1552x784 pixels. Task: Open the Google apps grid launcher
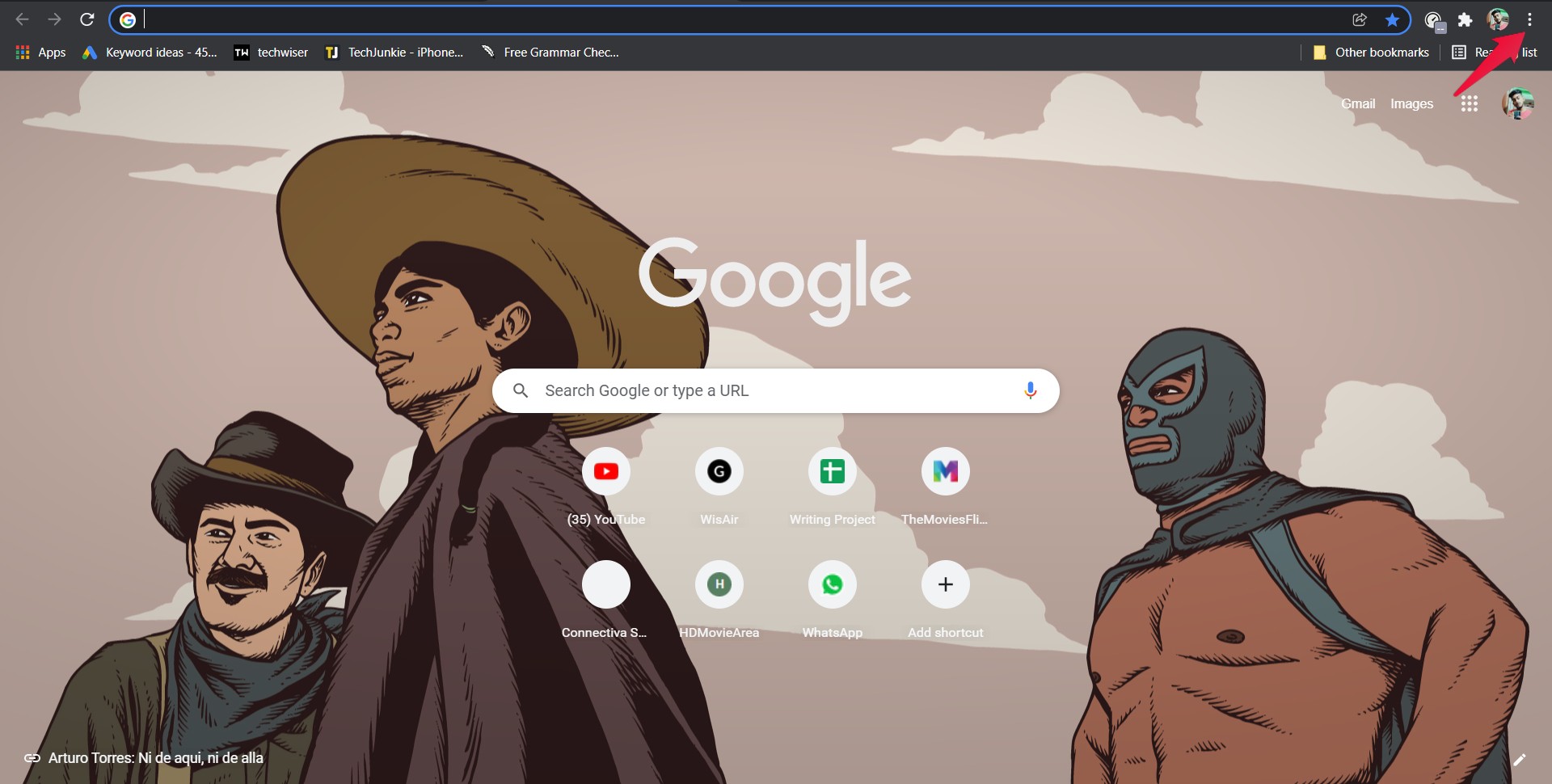pyautogui.click(x=1470, y=103)
